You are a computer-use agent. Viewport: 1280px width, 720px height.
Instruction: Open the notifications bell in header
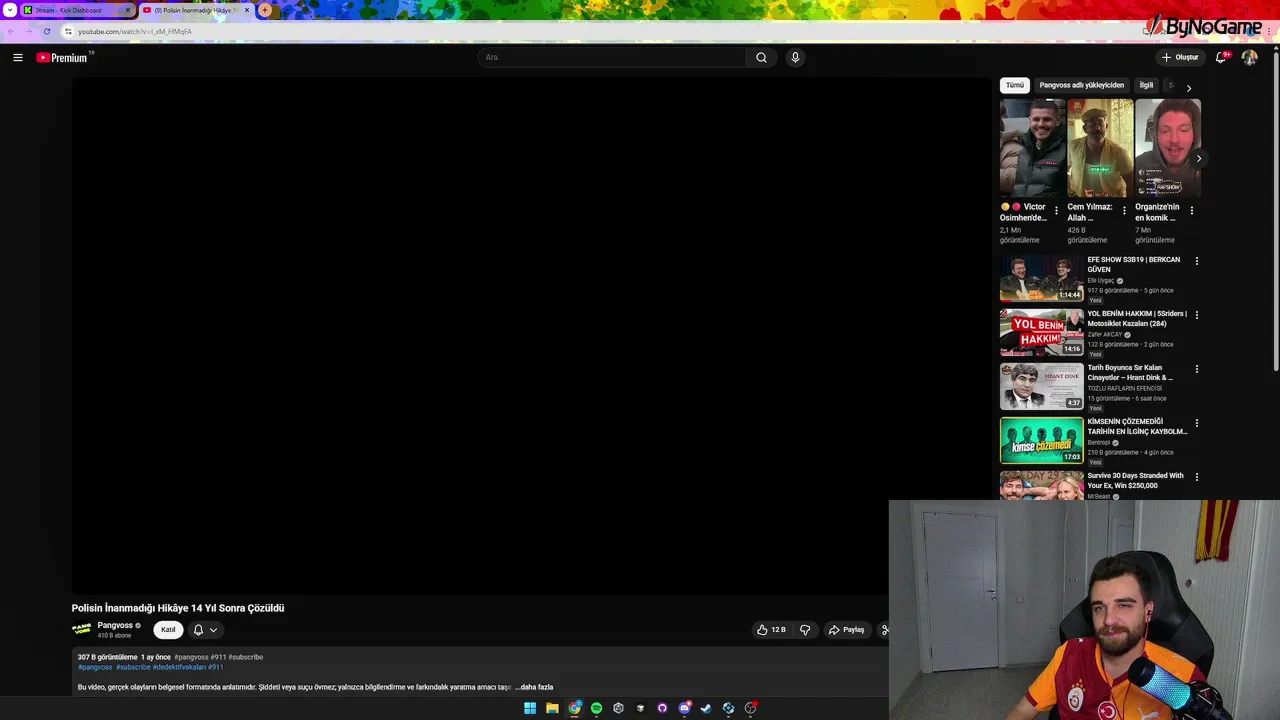coord(1220,57)
